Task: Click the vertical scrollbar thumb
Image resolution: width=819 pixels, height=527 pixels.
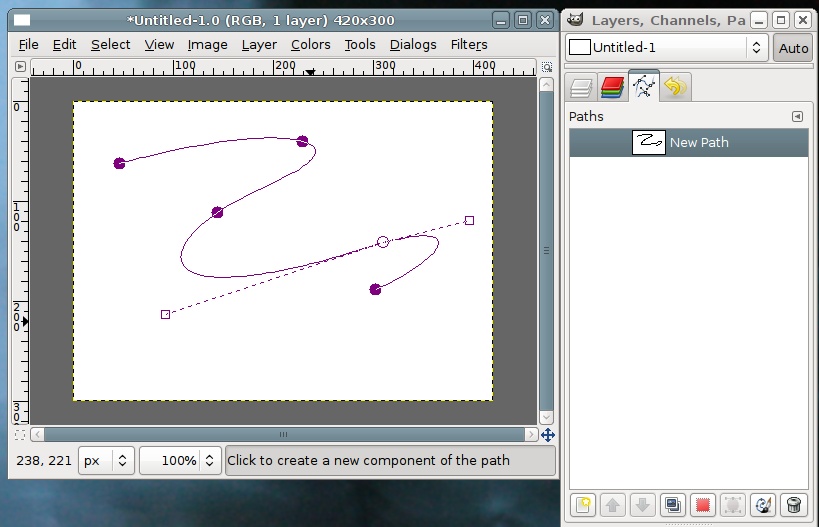Action: click(x=546, y=251)
